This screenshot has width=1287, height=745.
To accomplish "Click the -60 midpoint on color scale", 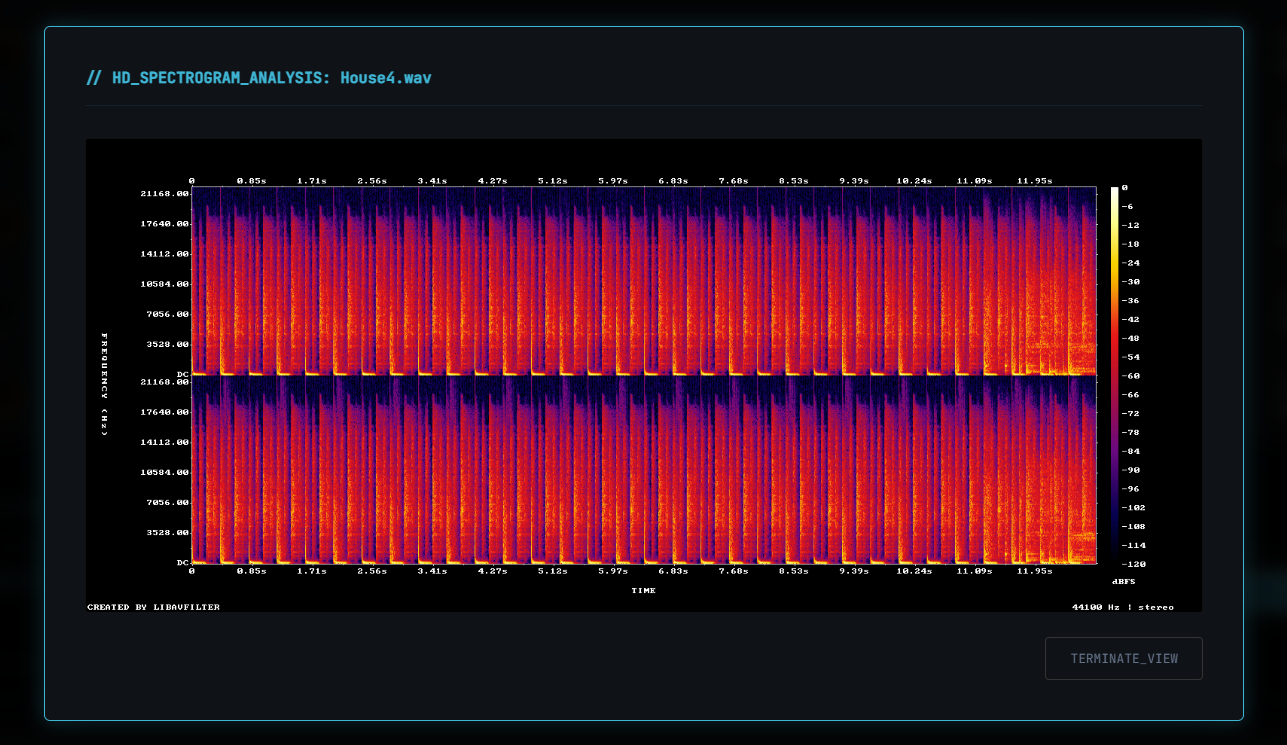I will [x=1133, y=376].
